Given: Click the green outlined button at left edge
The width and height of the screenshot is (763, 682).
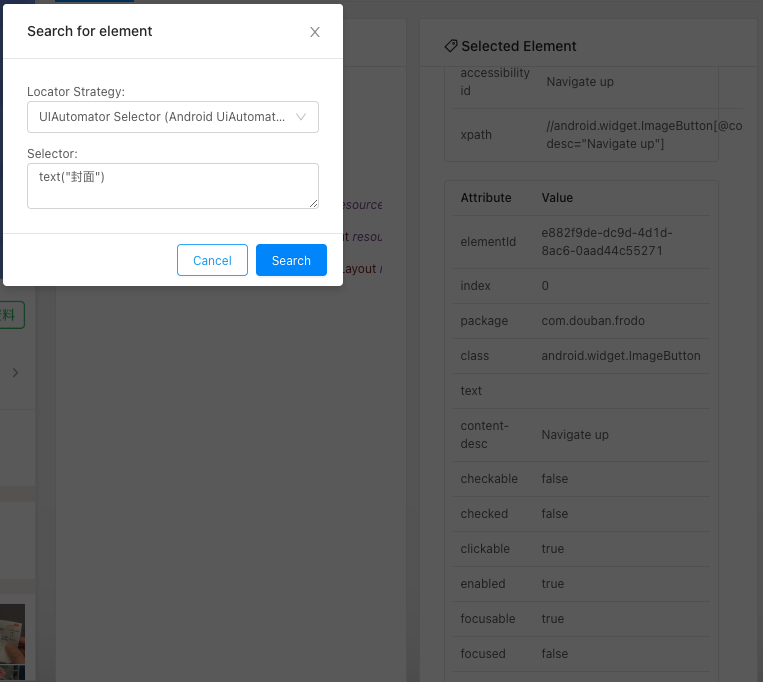Looking at the screenshot, I should [12, 315].
